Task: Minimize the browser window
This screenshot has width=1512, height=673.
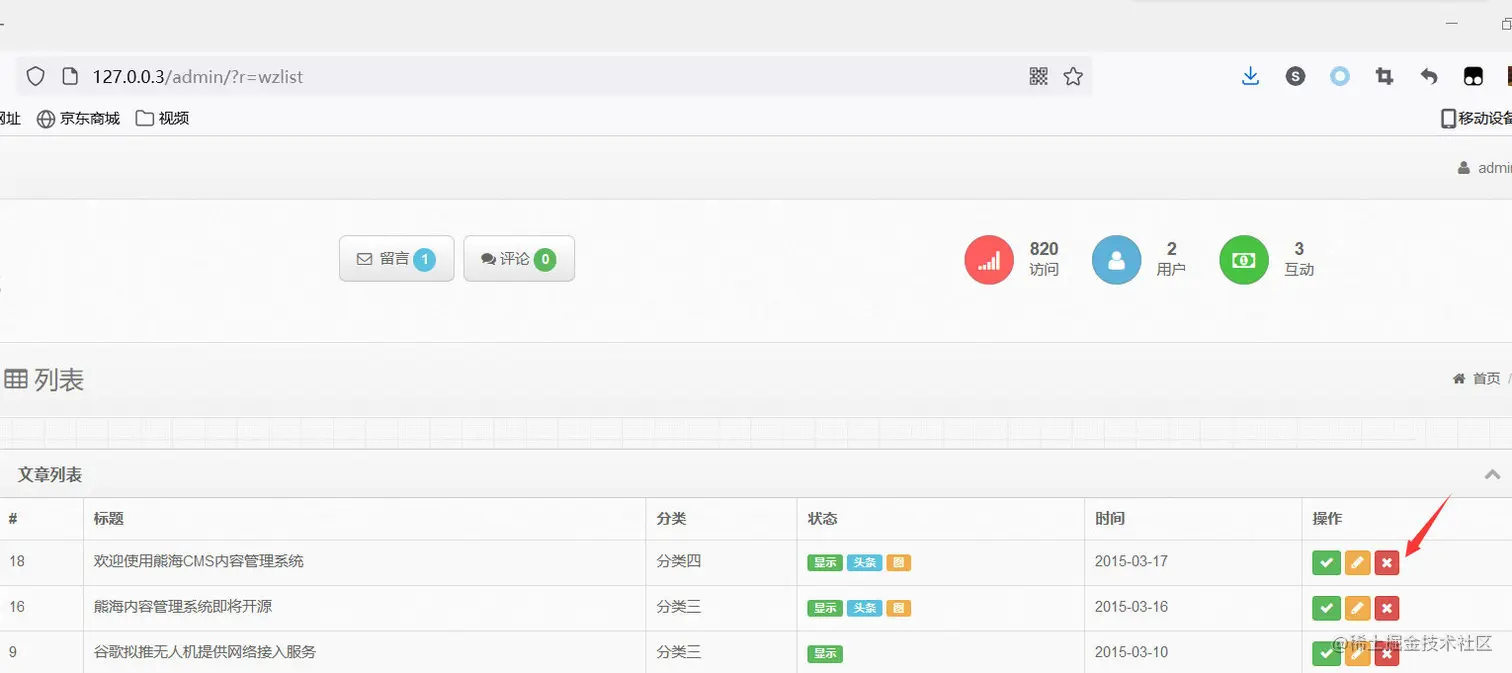Action: pos(1452,22)
